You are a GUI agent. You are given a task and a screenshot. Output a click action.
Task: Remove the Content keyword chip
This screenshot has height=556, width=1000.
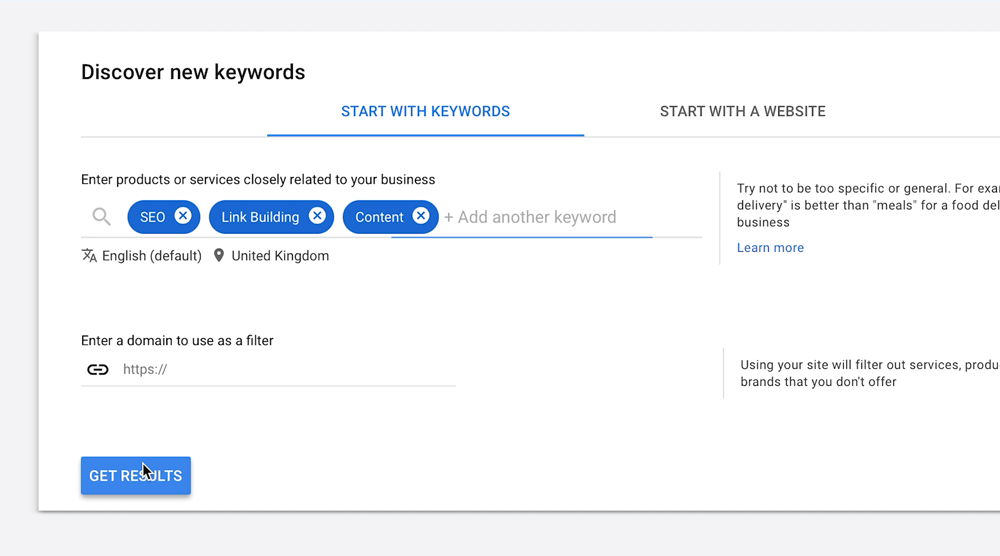421,216
